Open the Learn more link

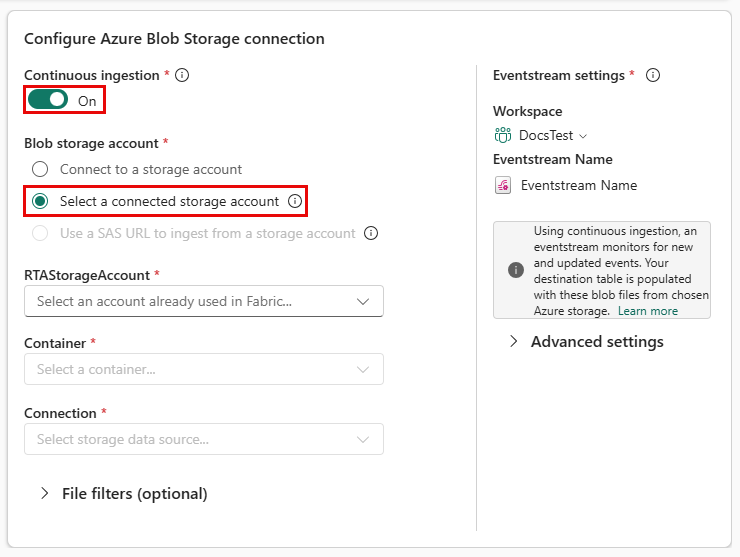pyautogui.click(x=647, y=311)
